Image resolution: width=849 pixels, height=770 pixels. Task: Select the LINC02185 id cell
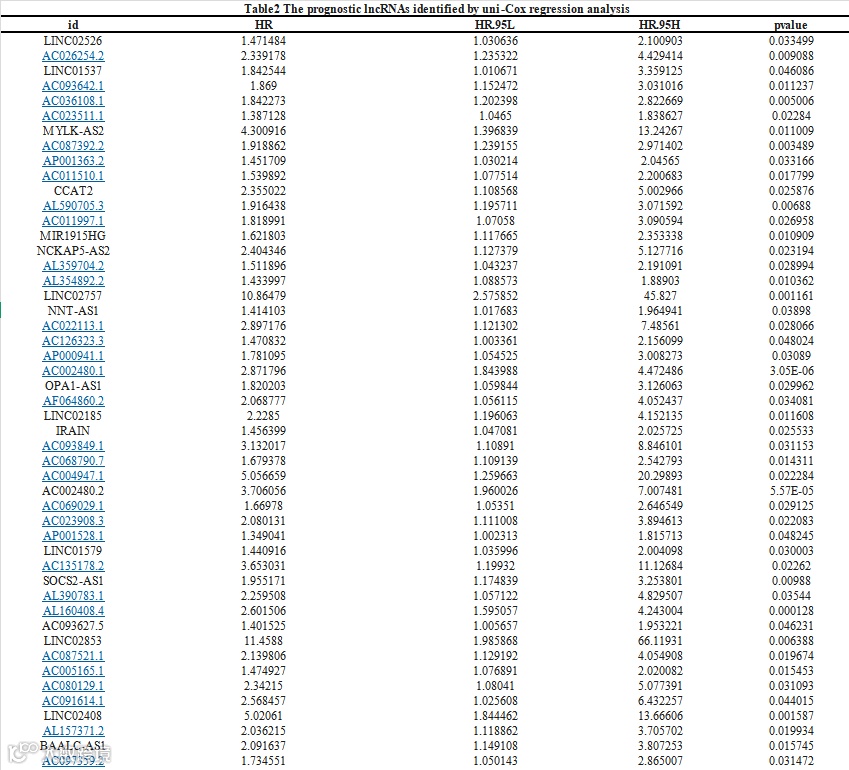(73, 416)
